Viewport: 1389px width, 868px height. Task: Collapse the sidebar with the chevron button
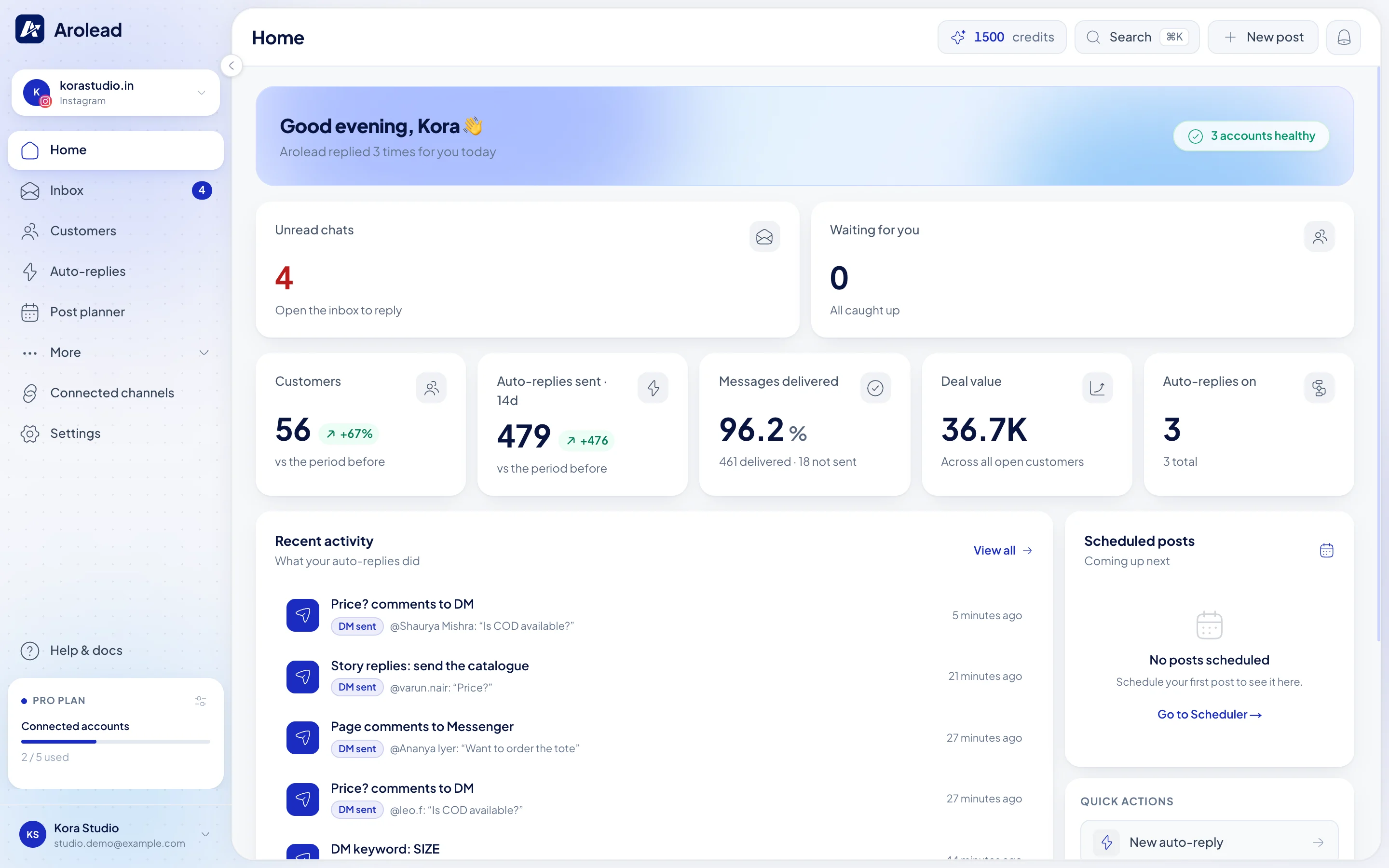tap(231, 66)
